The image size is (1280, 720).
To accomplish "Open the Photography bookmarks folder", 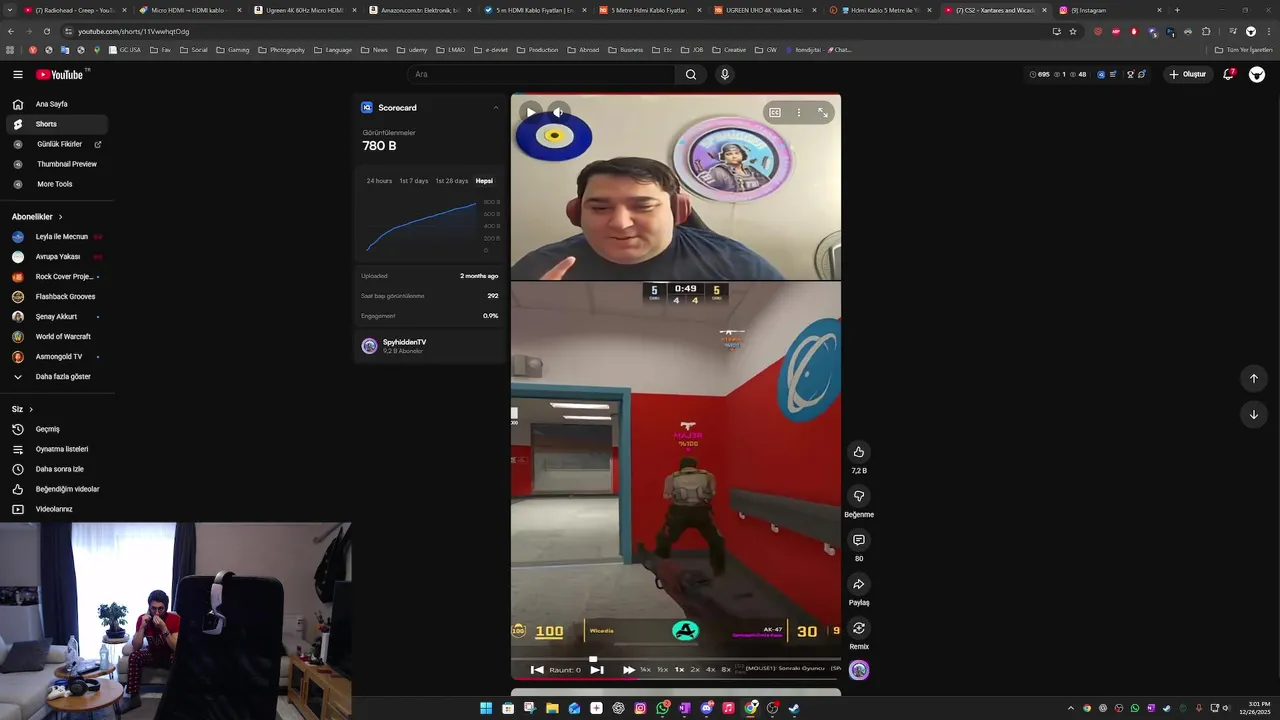I will [x=281, y=49].
